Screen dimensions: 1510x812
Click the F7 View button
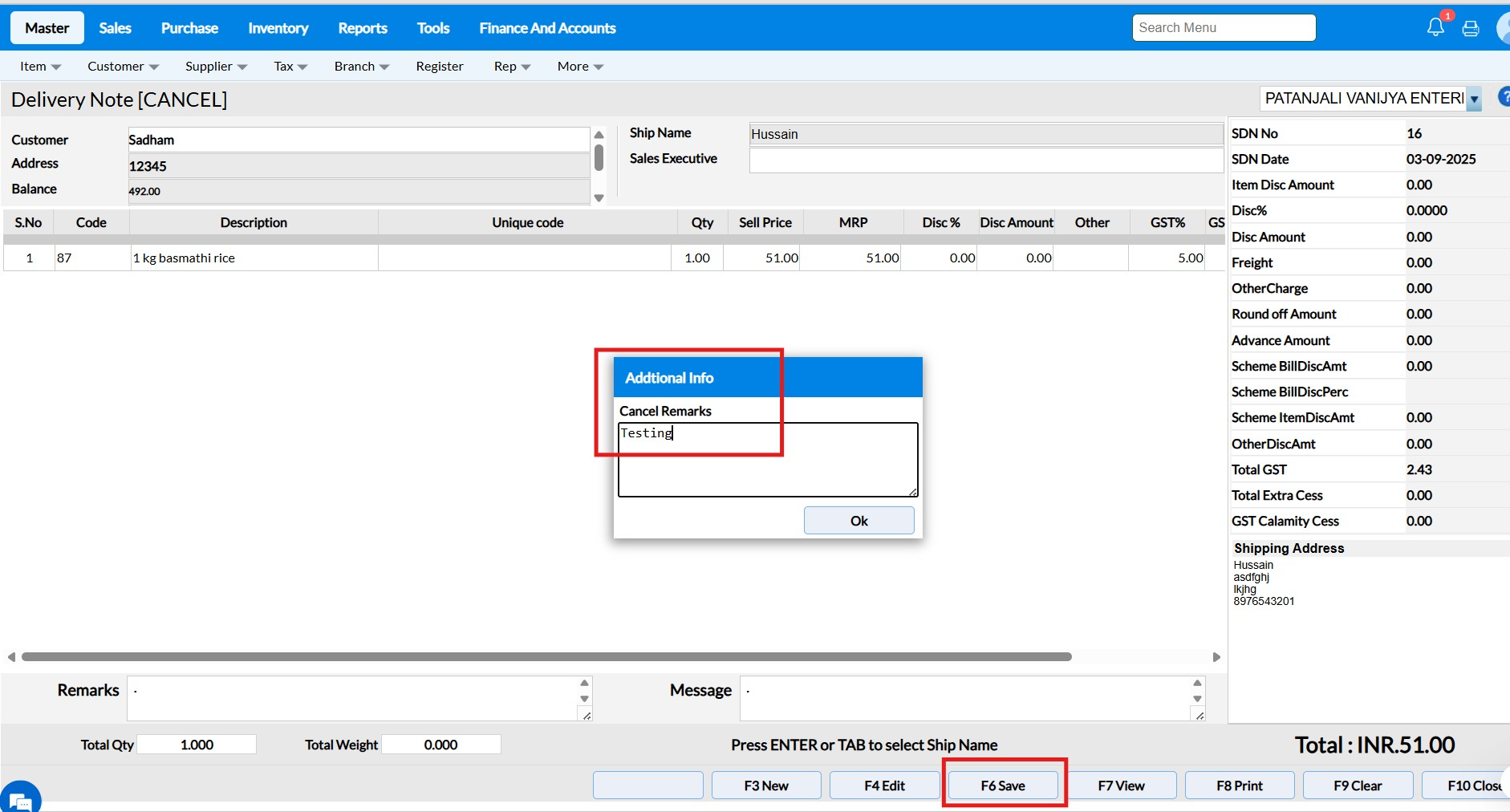[1121, 786]
